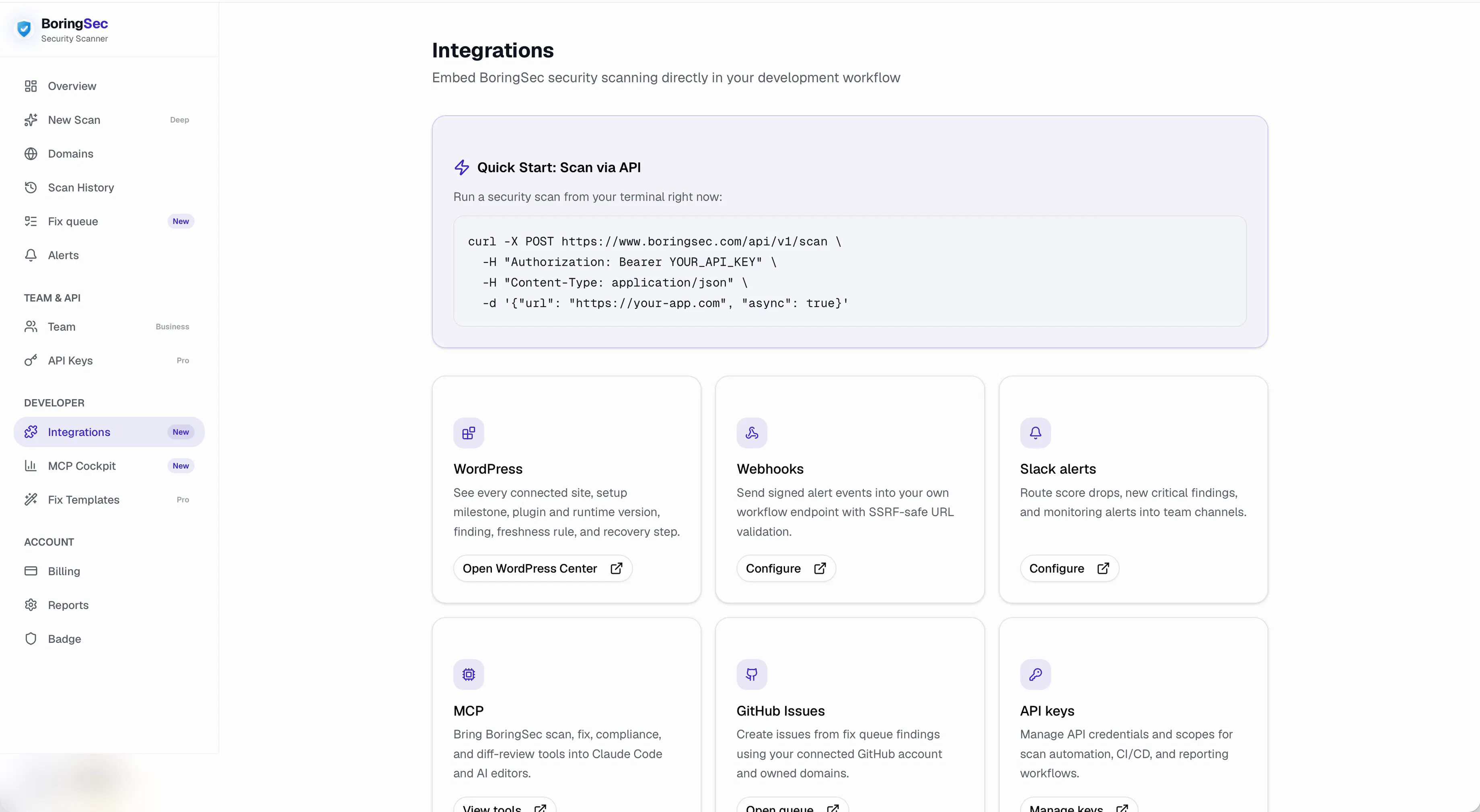This screenshot has height=812, width=1480.
Task: Click the Scan History clock icon
Action: (x=31, y=188)
